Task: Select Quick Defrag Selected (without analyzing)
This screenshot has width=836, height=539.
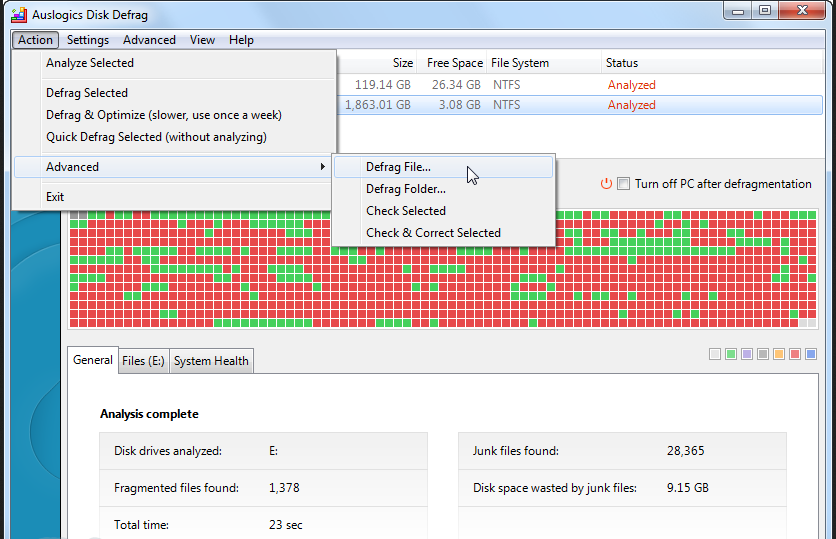Action: (175, 137)
